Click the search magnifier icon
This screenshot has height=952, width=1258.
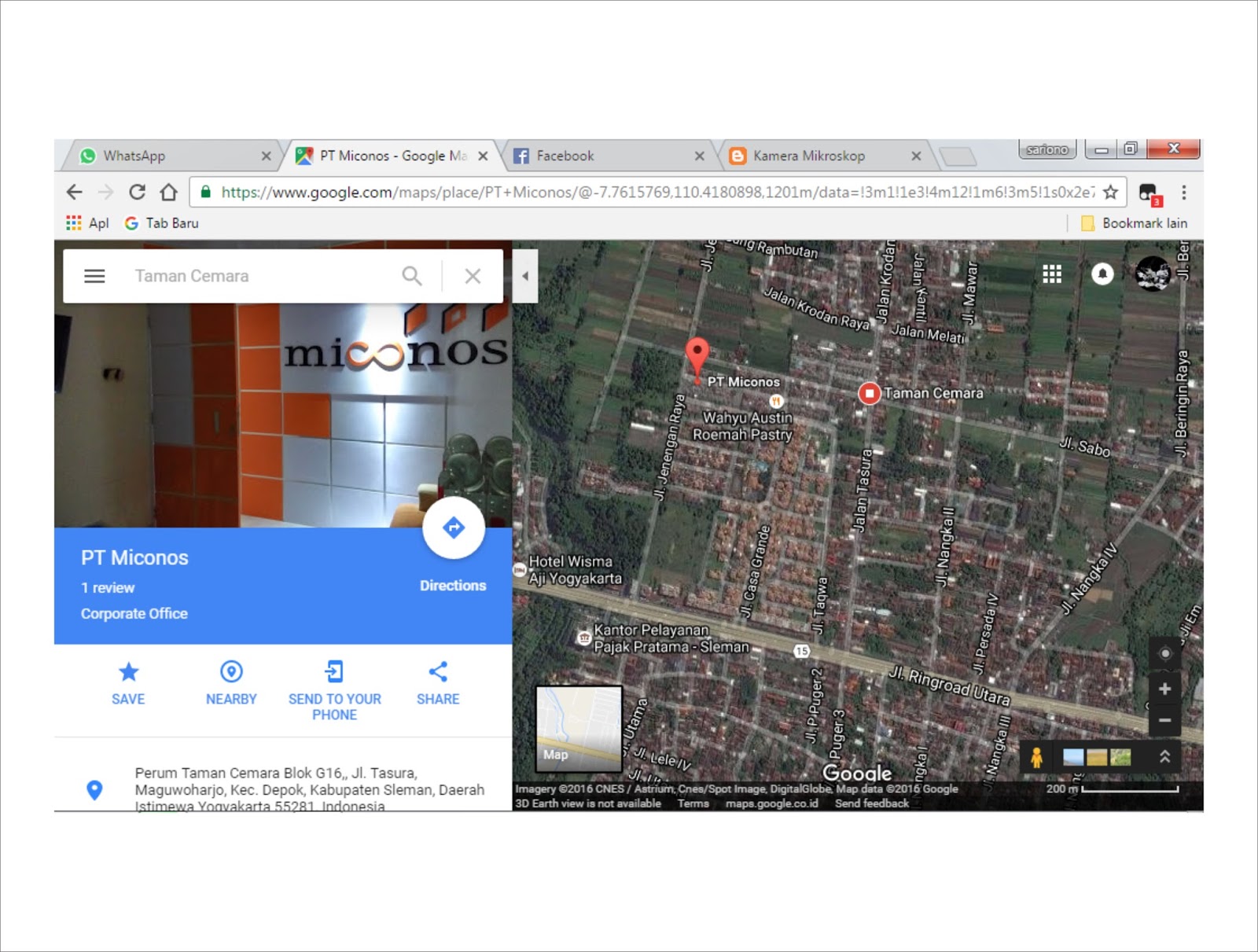412,275
